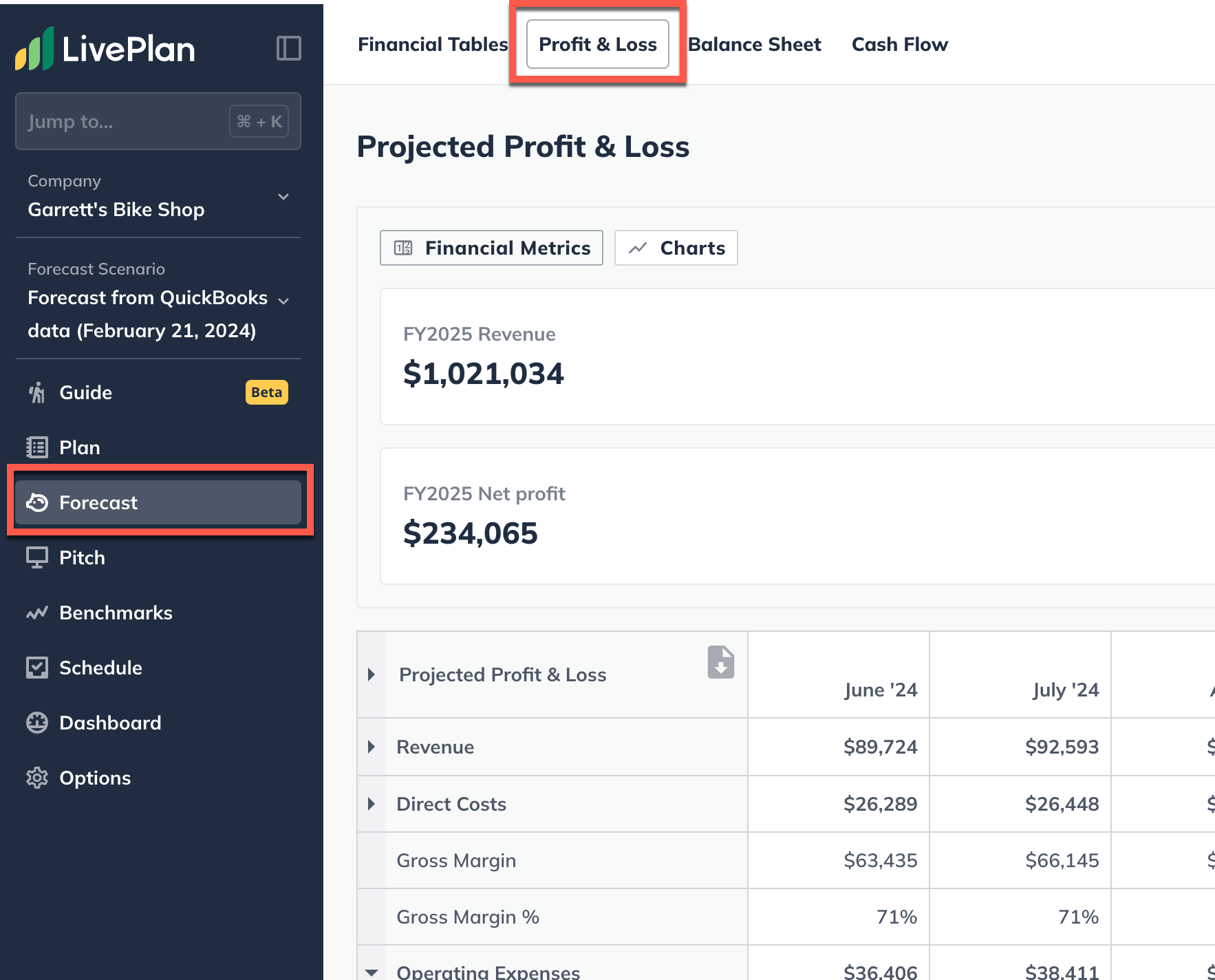Open Forecast in the sidebar
Screen dimensions: 1215x980
pos(158,502)
